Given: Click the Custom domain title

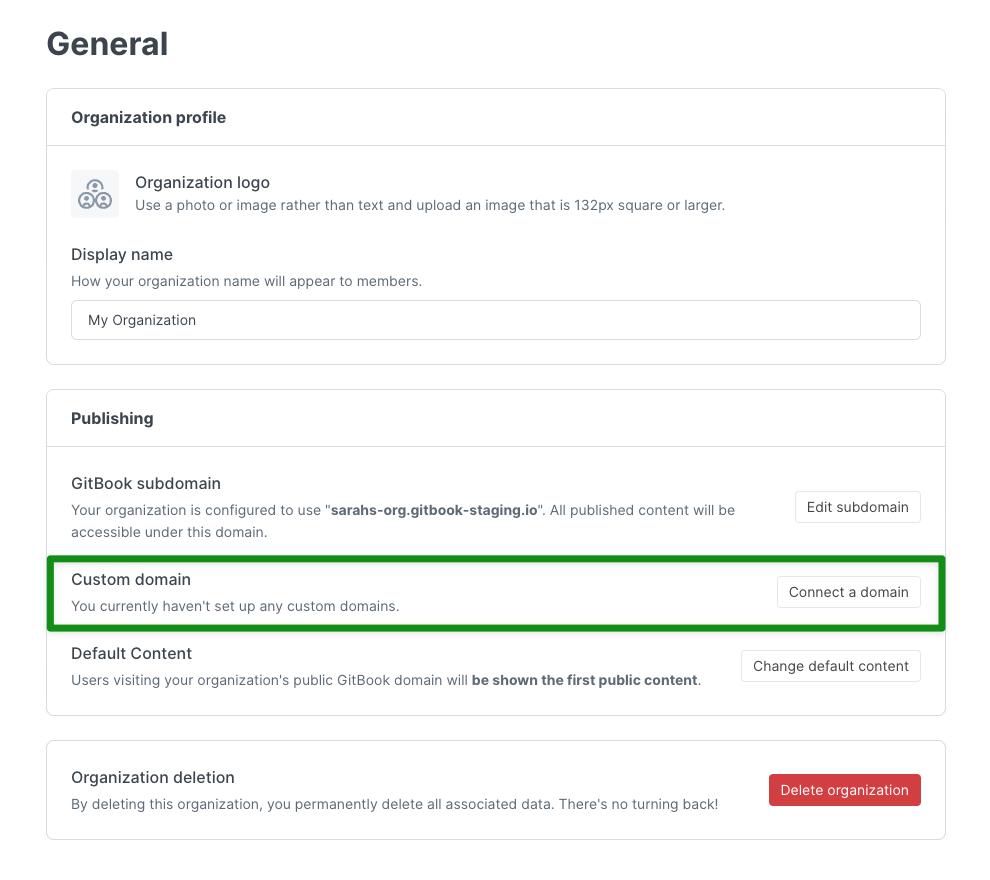Looking at the screenshot, I should pos(131,580).
